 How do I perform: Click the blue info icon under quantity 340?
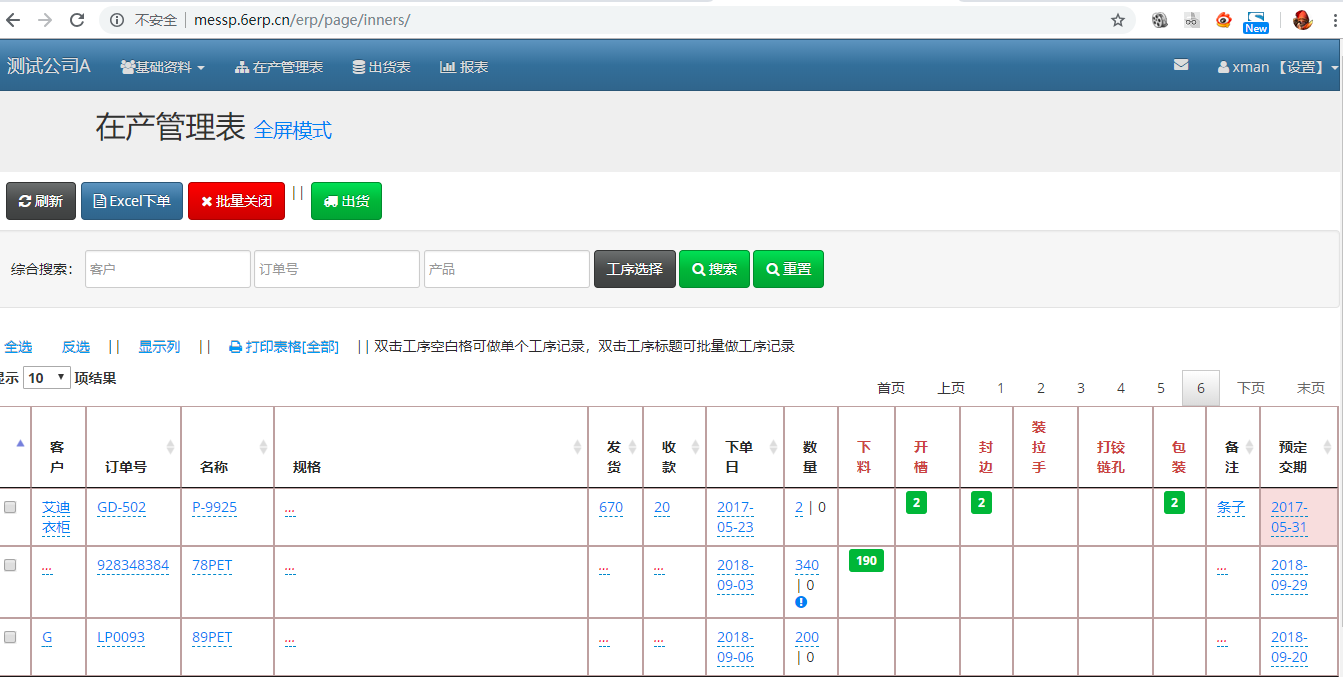pyautogui.click(x=801, y=602)
